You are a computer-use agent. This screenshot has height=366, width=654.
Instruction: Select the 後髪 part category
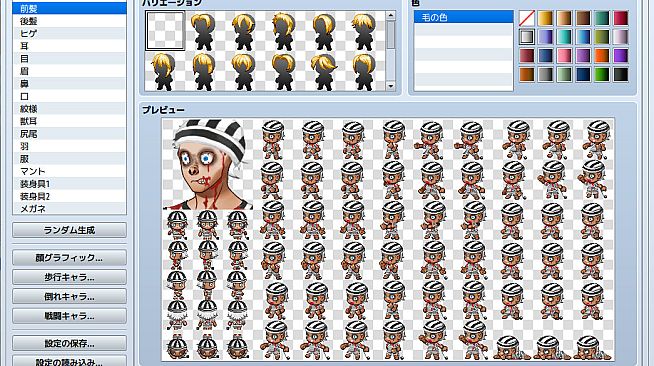pos(69,21)
